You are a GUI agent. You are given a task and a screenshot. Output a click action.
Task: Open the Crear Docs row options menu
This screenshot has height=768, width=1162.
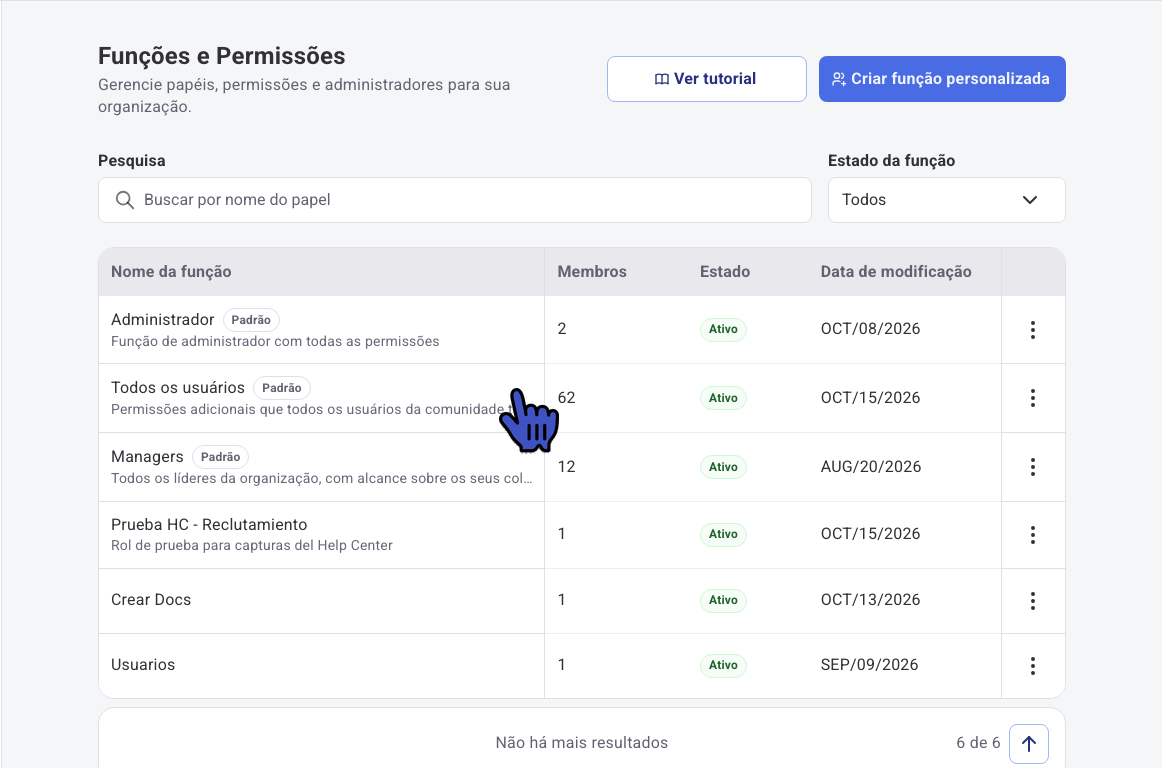[1032, 601]
